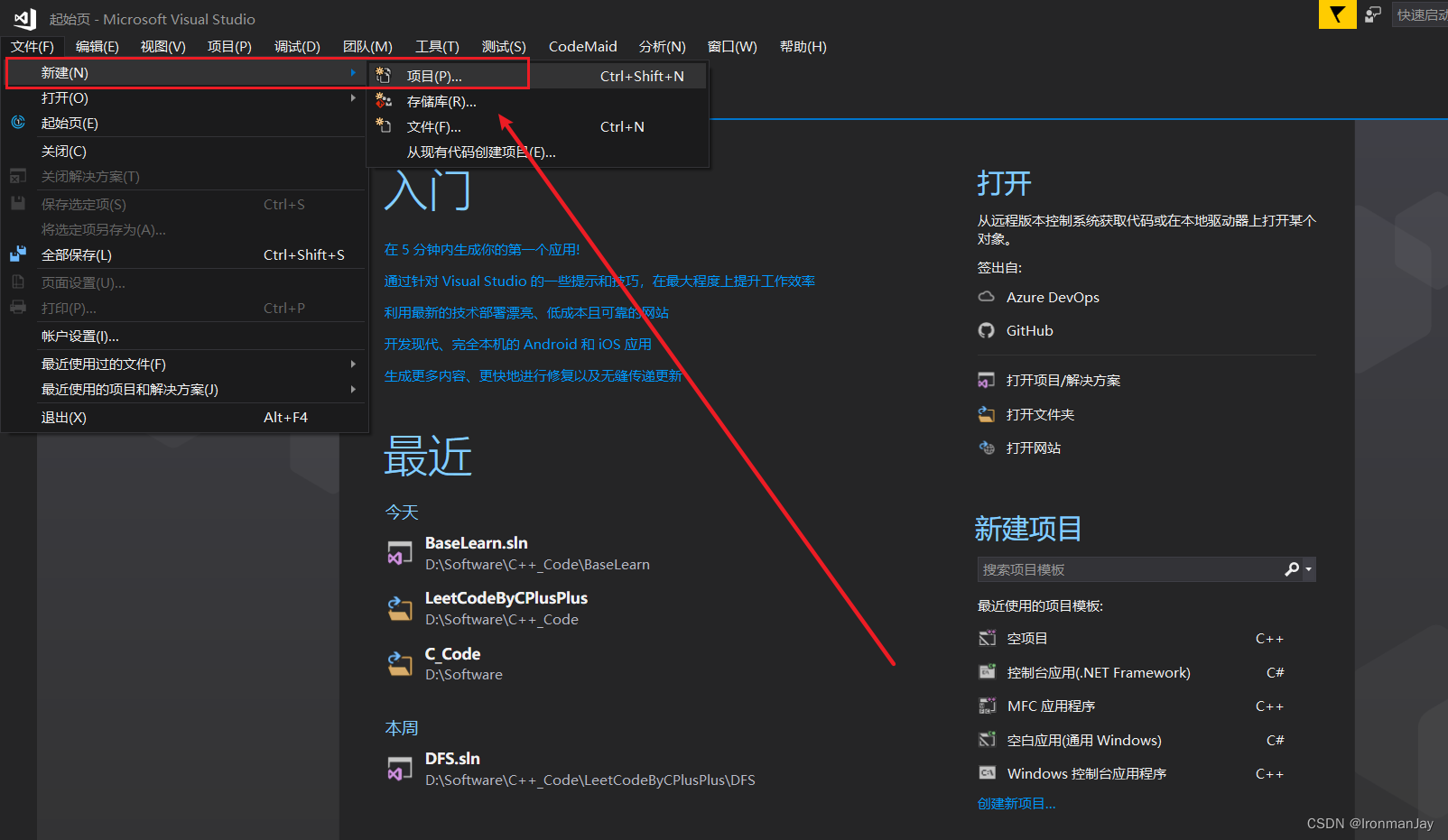Click the 快速启动 quick launch box
The height and width of the screenshot is (840, 1448).
pos(1421,14)
